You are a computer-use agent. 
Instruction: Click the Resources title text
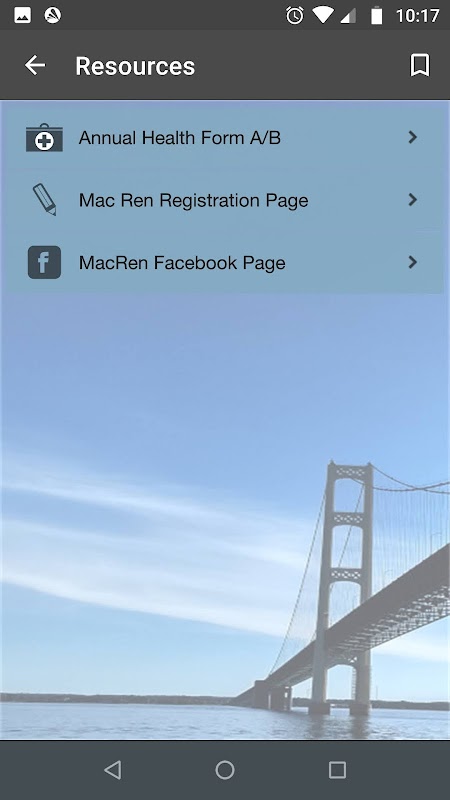pos(135,66)
